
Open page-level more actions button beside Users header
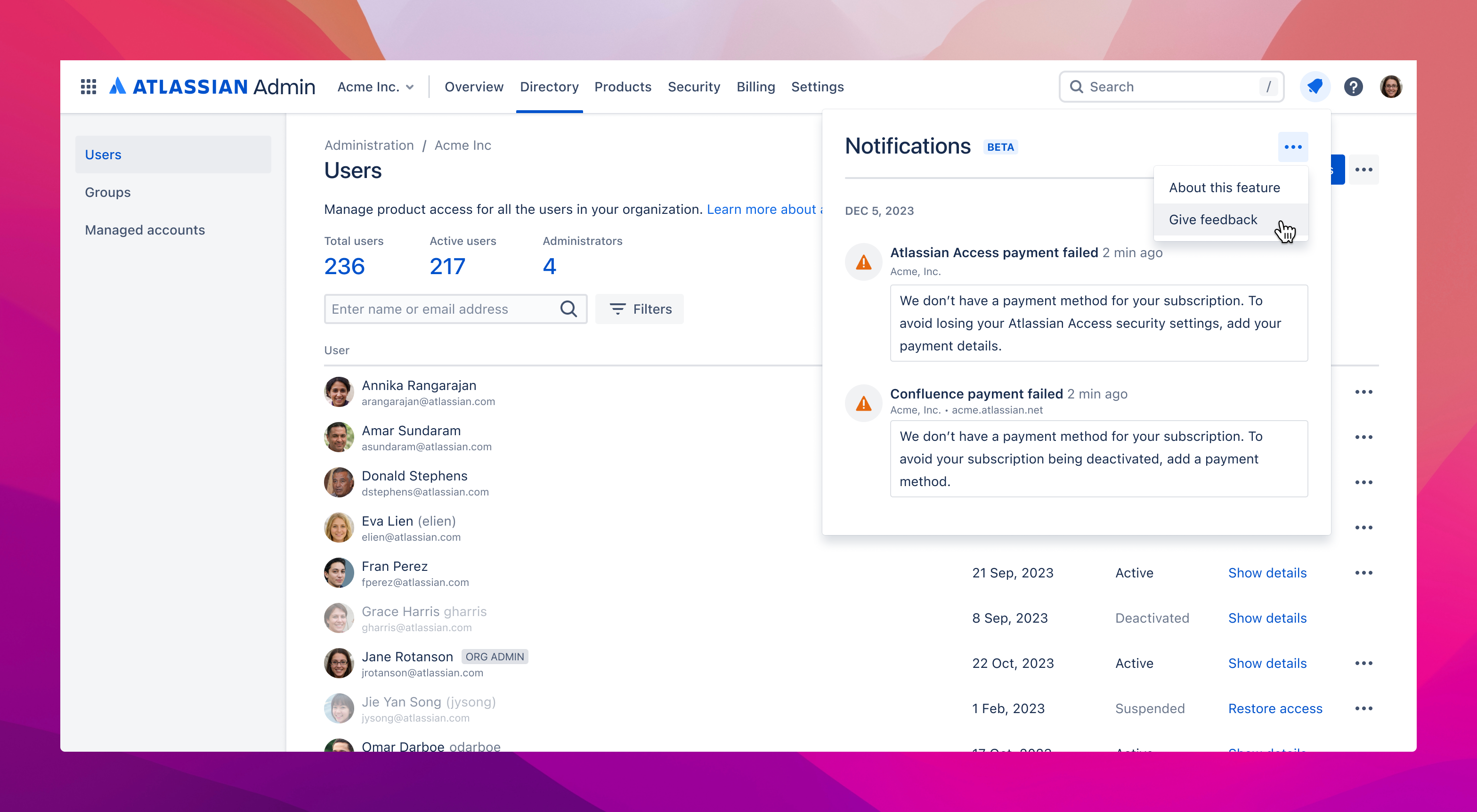[1363, 170]
